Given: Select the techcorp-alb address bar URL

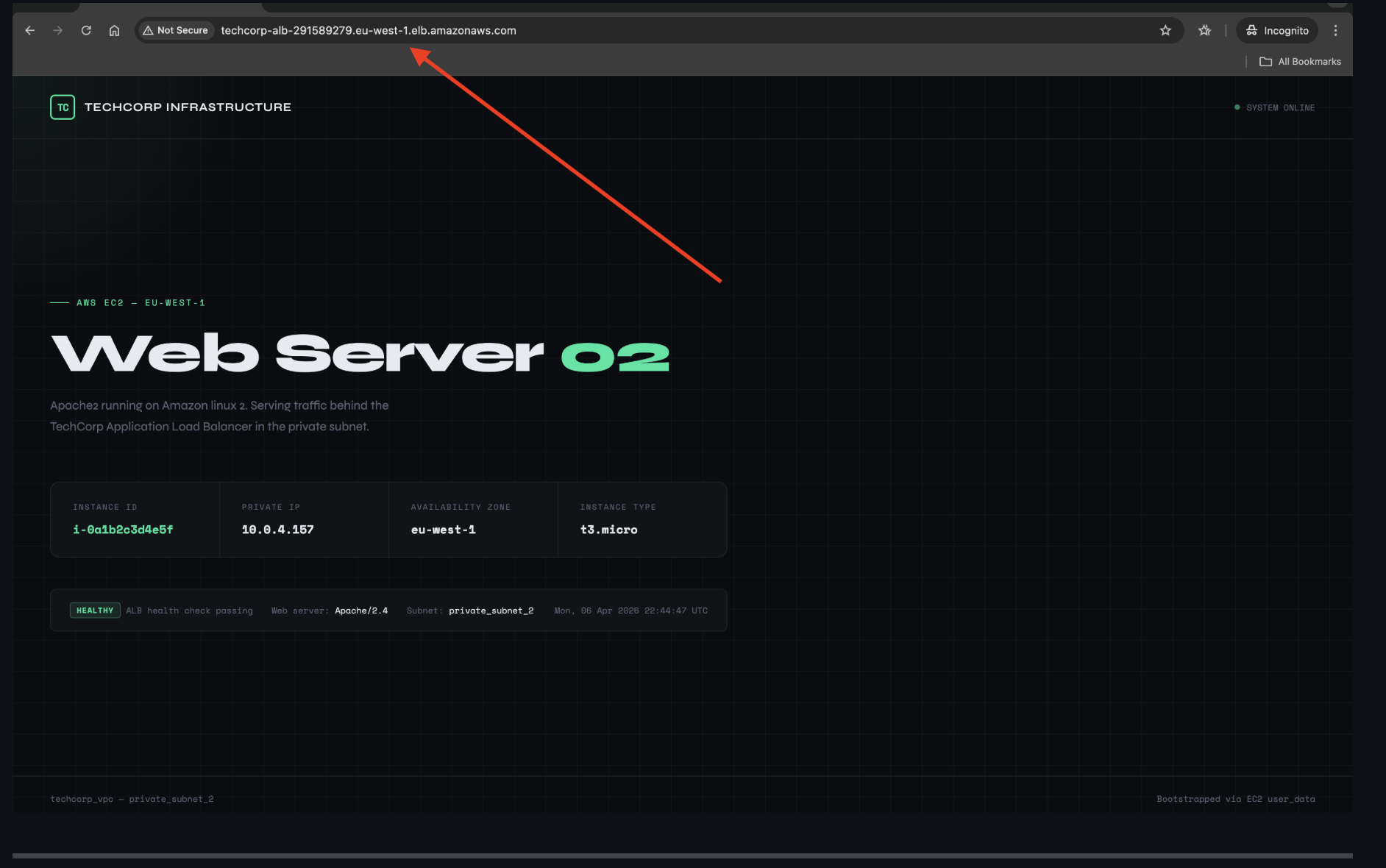Looking at the screenshot, I should click(x=369, y=31).
